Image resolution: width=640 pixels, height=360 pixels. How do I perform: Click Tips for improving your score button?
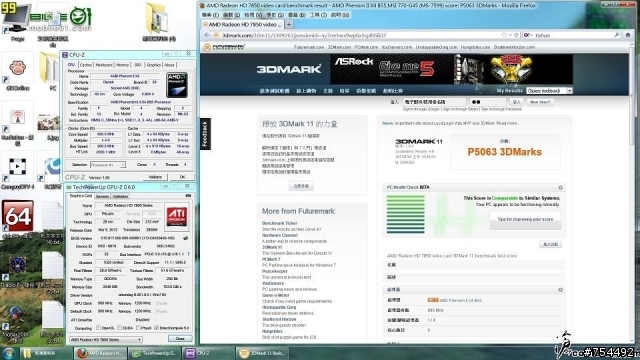(525, 220)
